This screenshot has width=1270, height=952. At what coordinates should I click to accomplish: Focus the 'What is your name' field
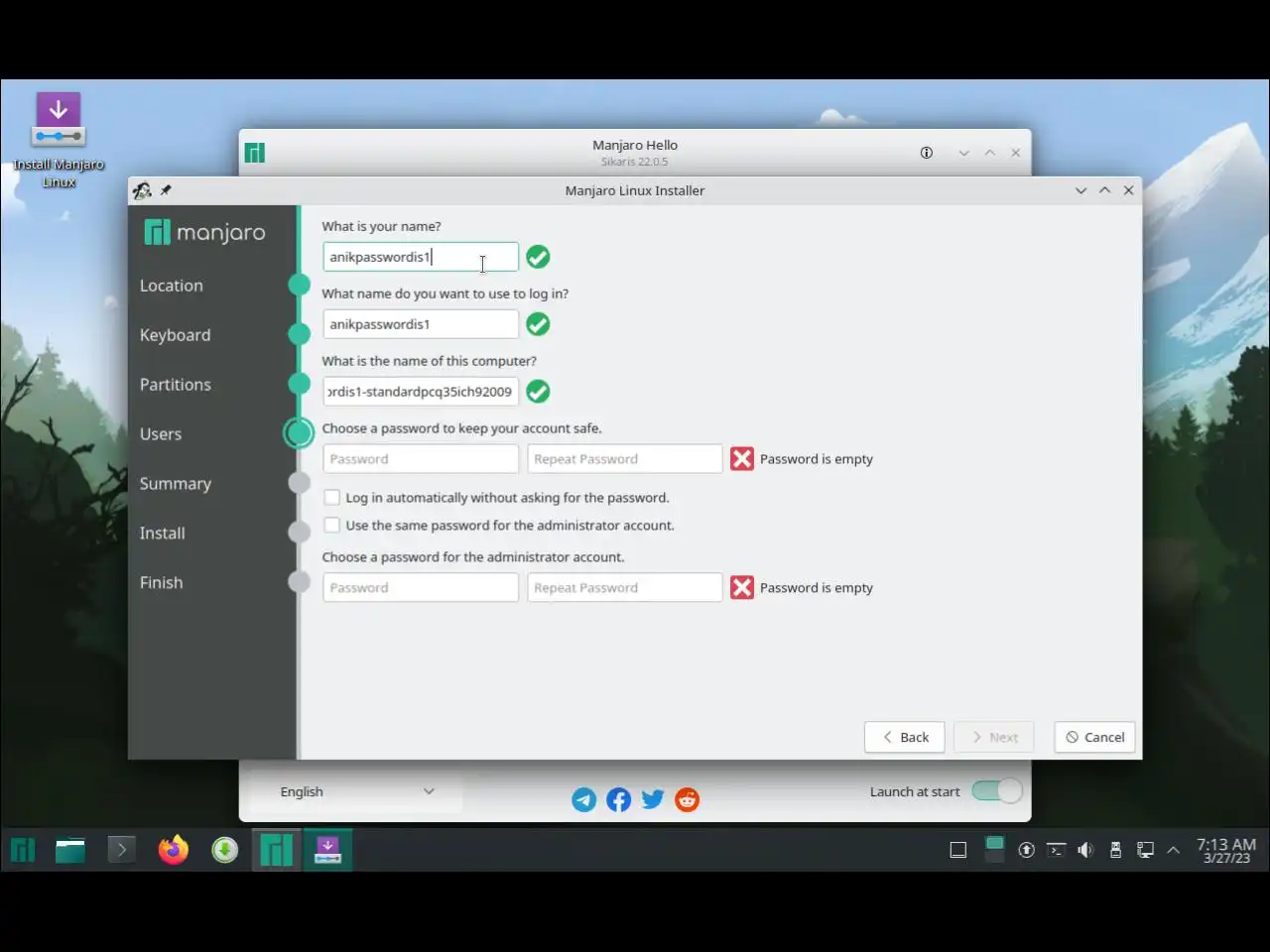421,257
